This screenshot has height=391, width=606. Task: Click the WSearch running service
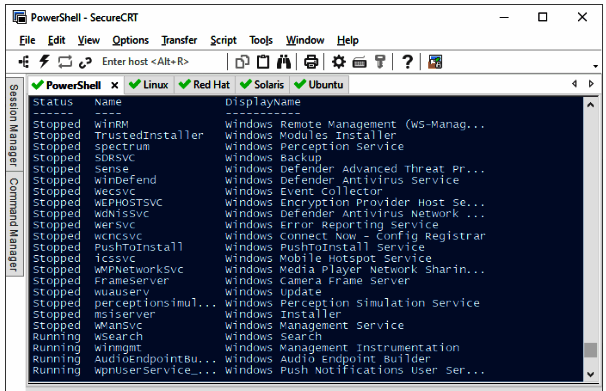click(x=118, y=337)
